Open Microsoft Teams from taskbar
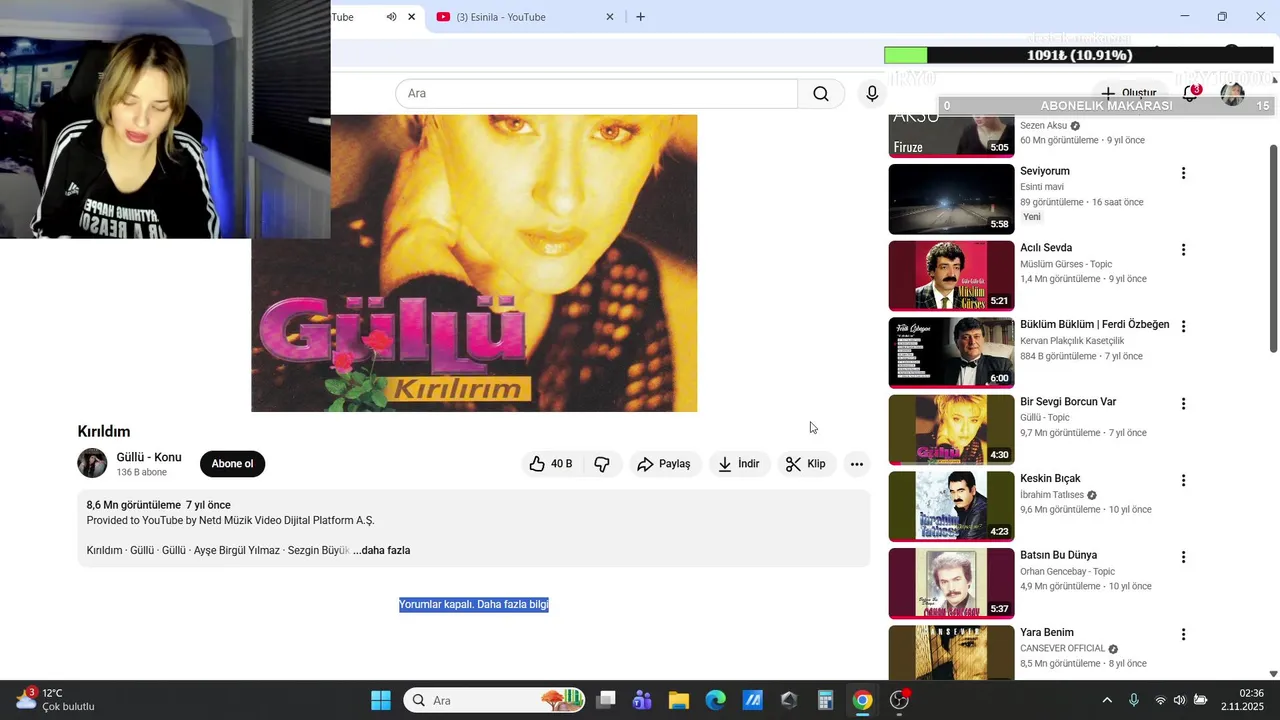 642,700
